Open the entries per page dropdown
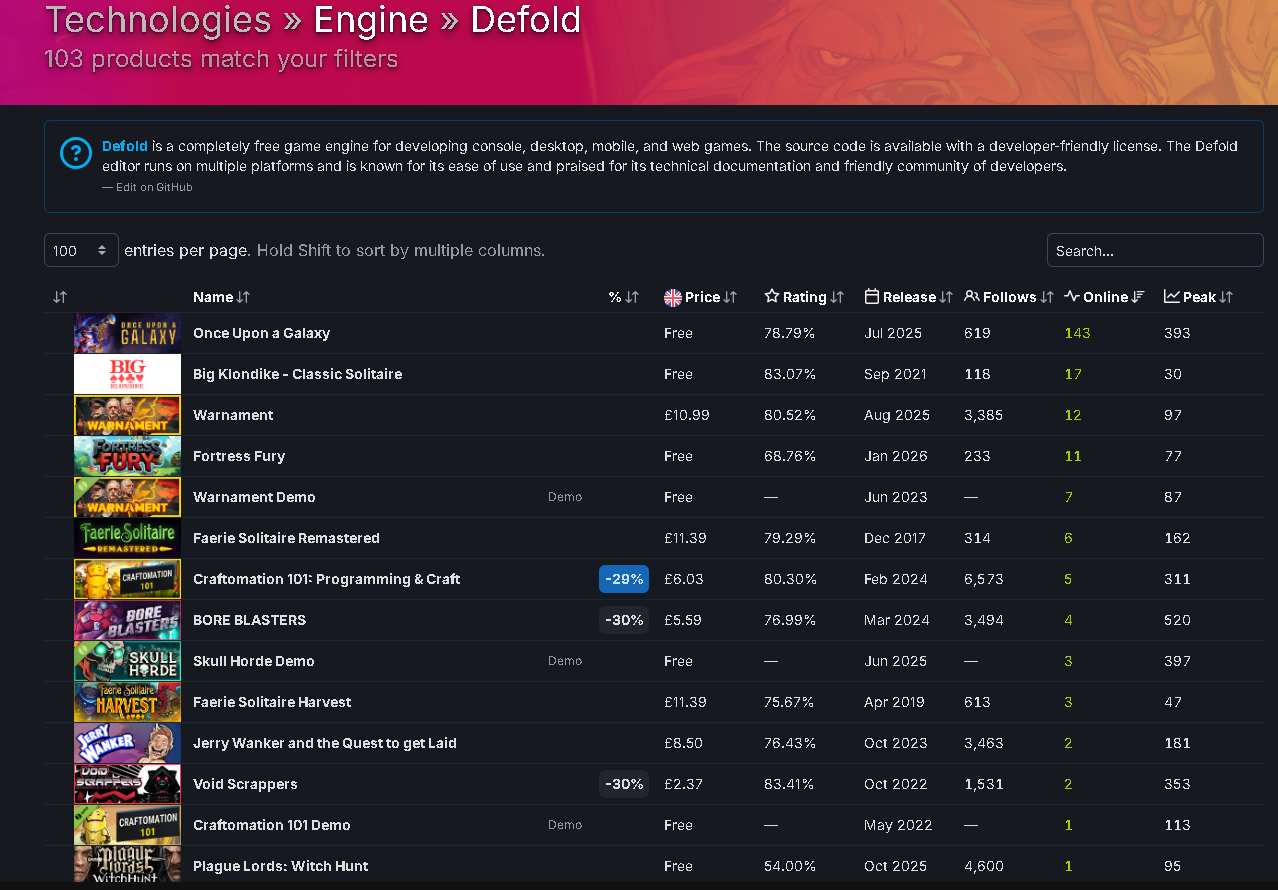1278x890 pixels. (81, 250)
